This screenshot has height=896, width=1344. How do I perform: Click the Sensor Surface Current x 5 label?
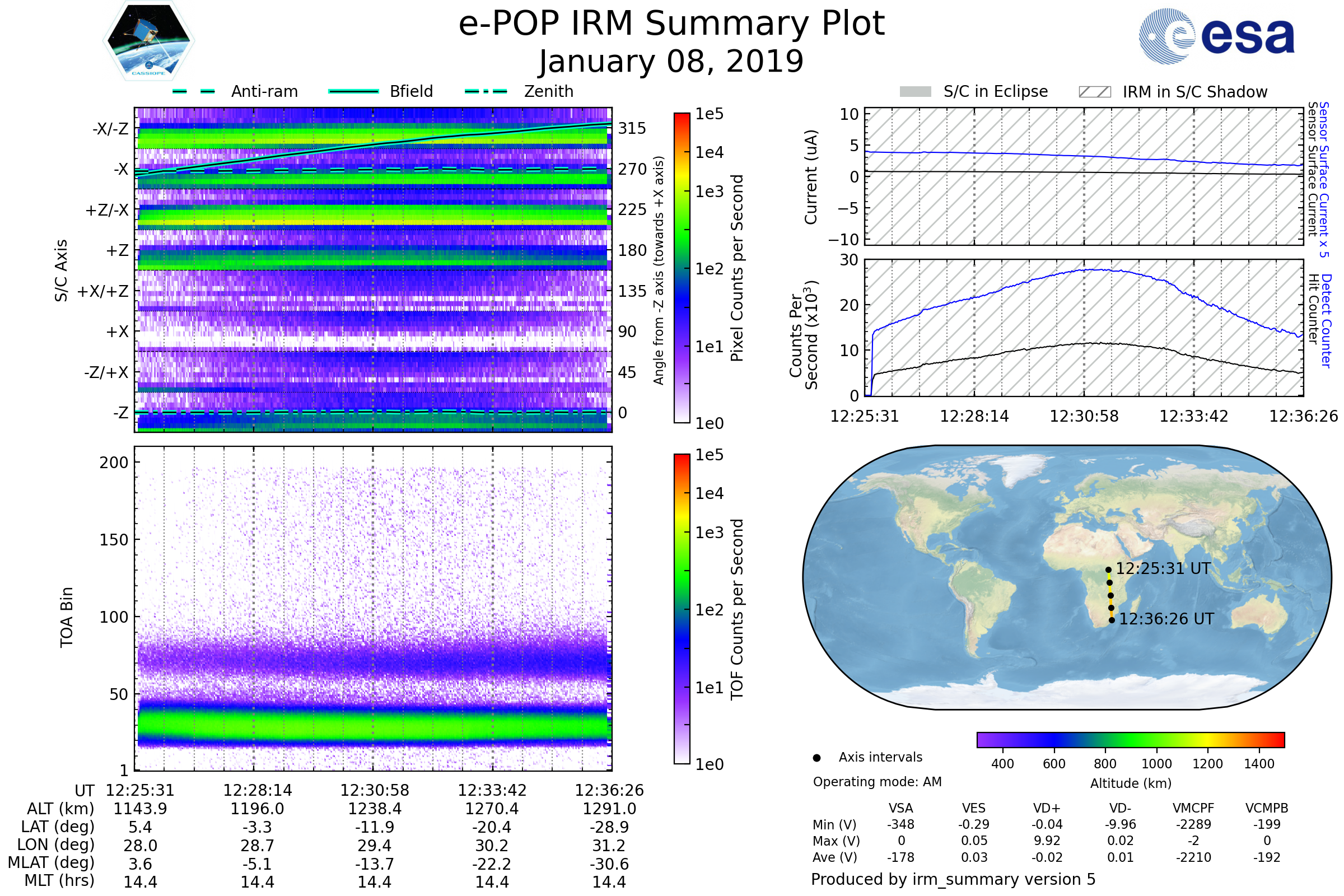(1324, 178)
